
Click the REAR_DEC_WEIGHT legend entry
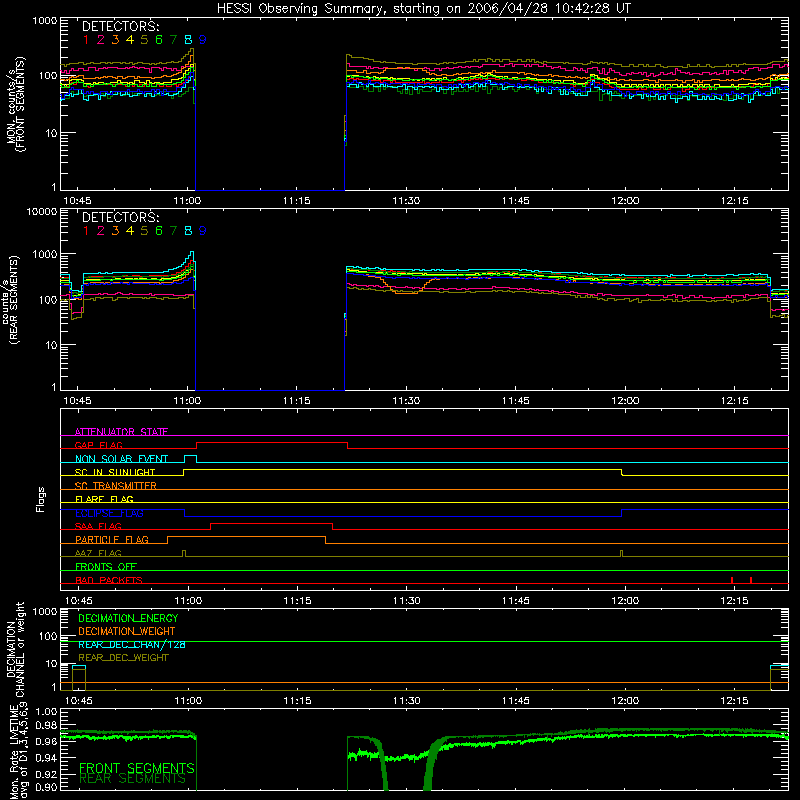click(123, 658)
